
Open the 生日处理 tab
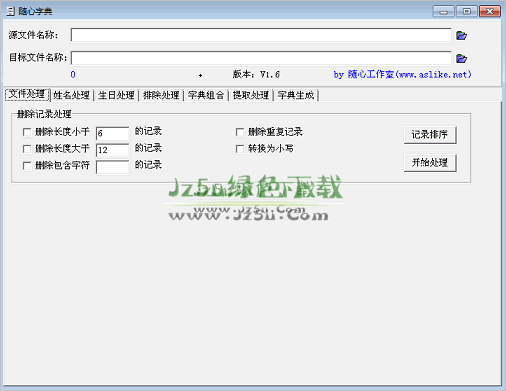[x=116, y=95]
